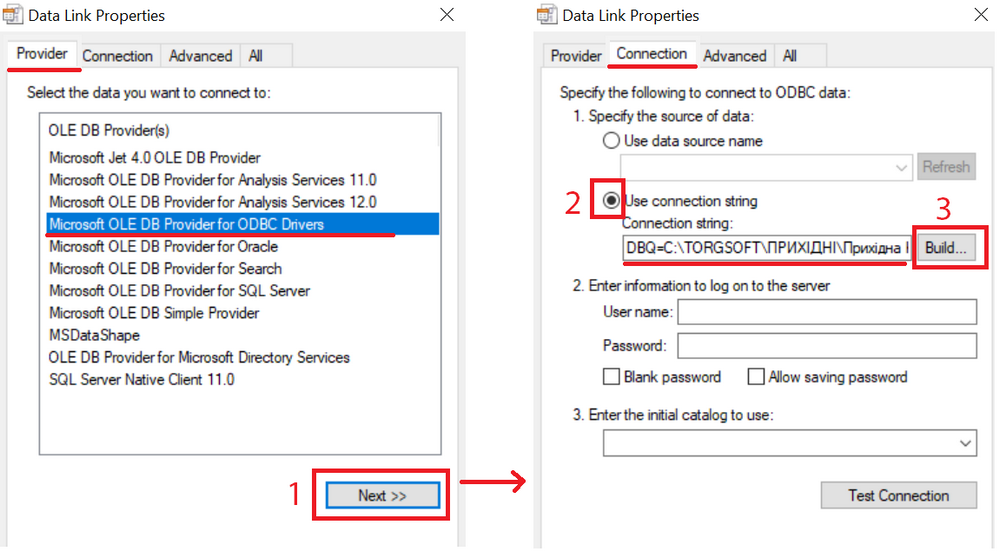
Task: Click the Data Link Properties icon in left title bar
Action: pos(14,15)
